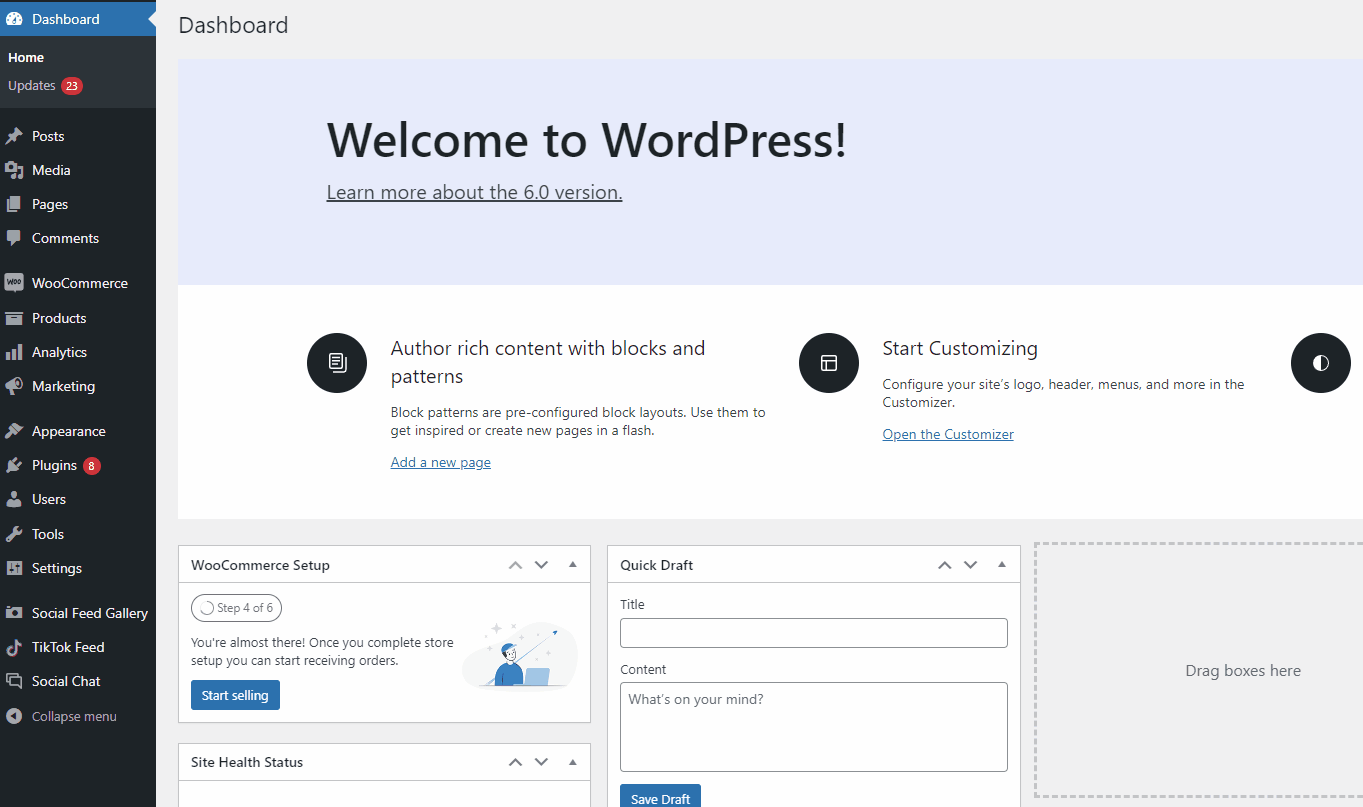The width and height of the screenshot is (1363, 807).
Task: Click the Drag boxes here drop area
Action: [x=1200, y=670]
